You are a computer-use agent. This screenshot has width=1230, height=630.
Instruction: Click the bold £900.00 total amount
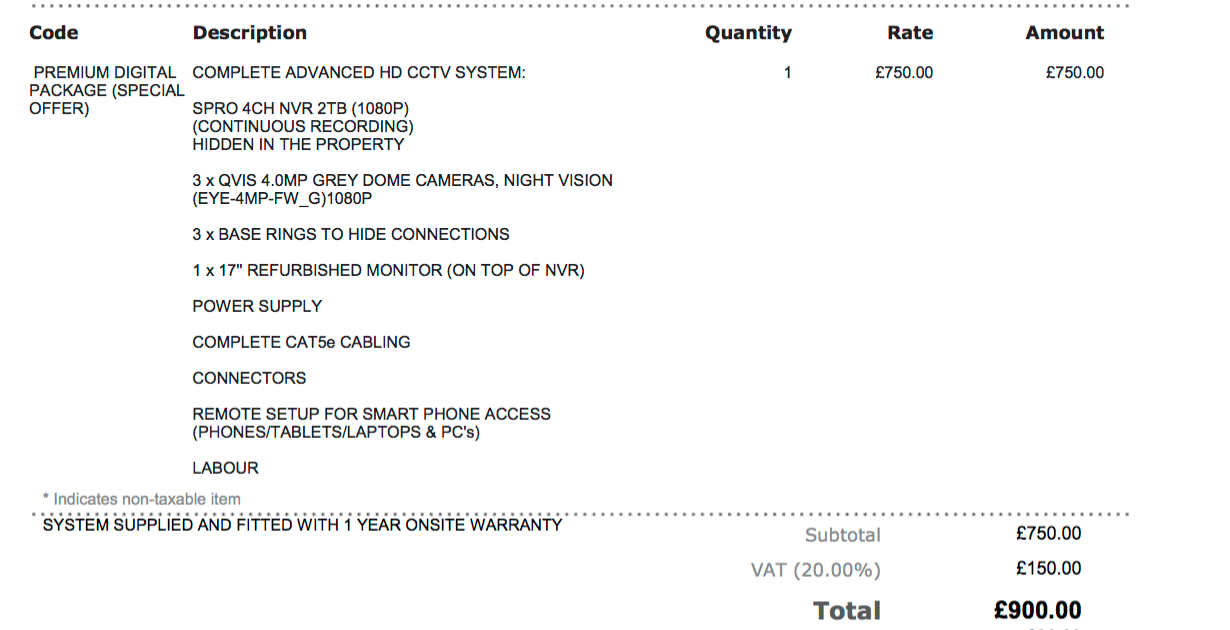pyautogui.click(x=1037, y=610)
